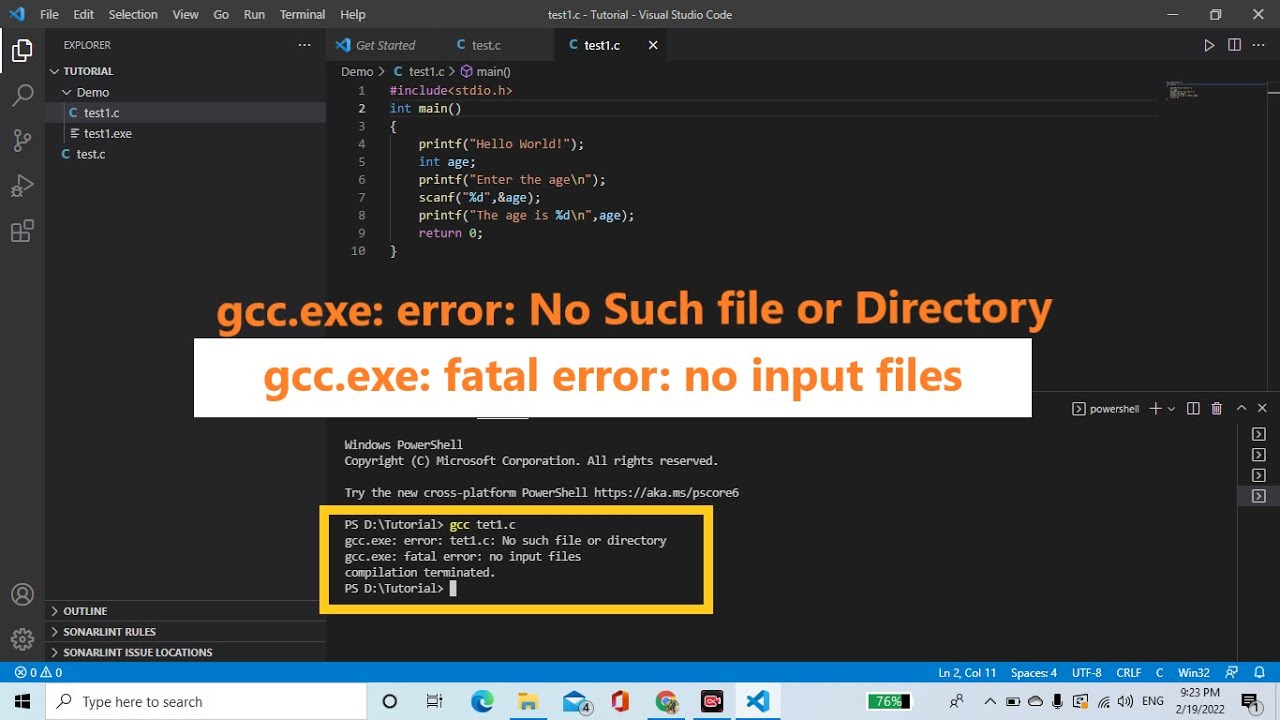Select language mode C in status bar
Image resolution: width=1280 pixels, height=720 pixels.
1160,673
